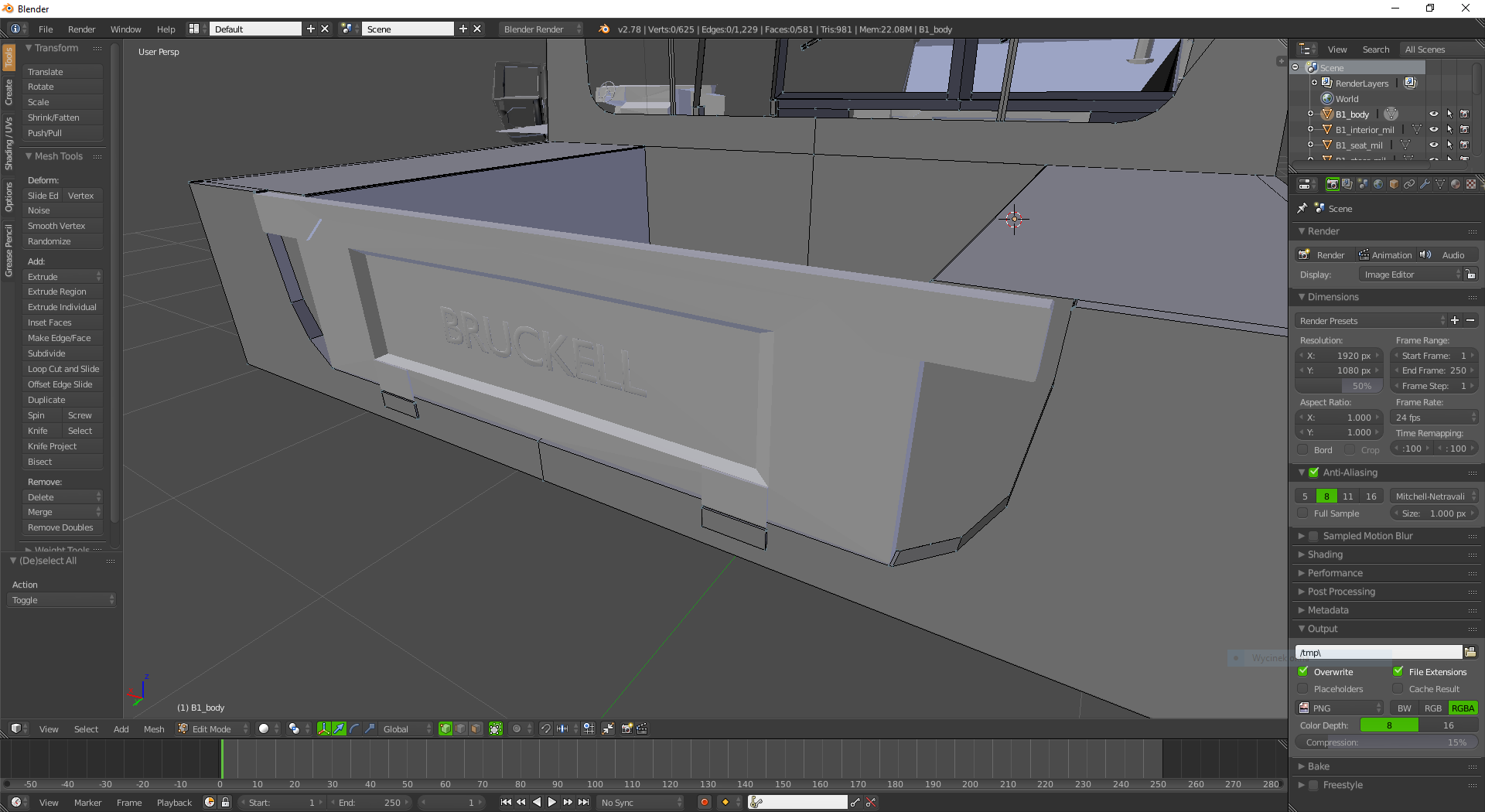Toggle visibility of B1_seat_mil
The image size is (1485, 812).
1433,145
